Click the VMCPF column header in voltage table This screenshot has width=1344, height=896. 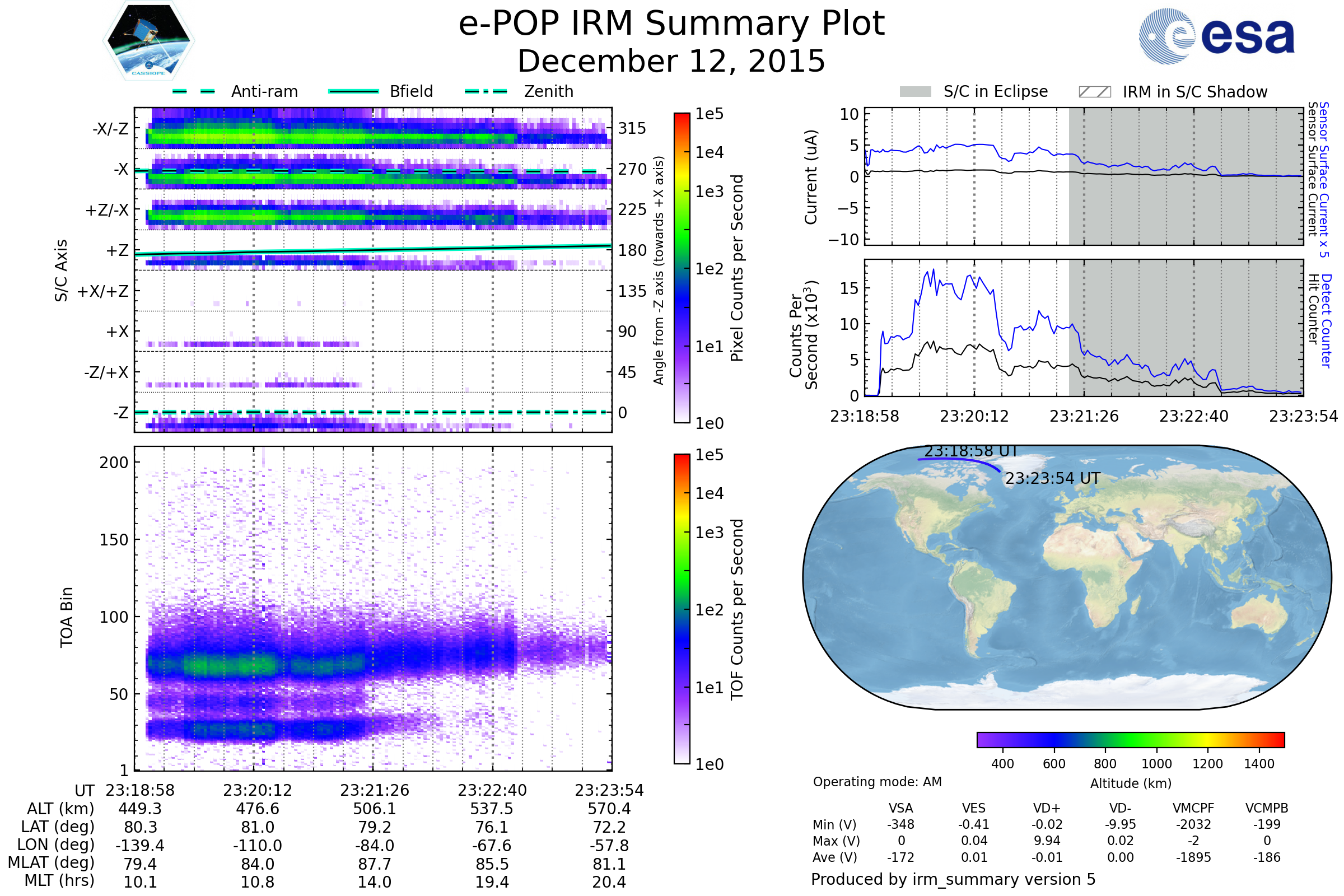click(1193, 808)
